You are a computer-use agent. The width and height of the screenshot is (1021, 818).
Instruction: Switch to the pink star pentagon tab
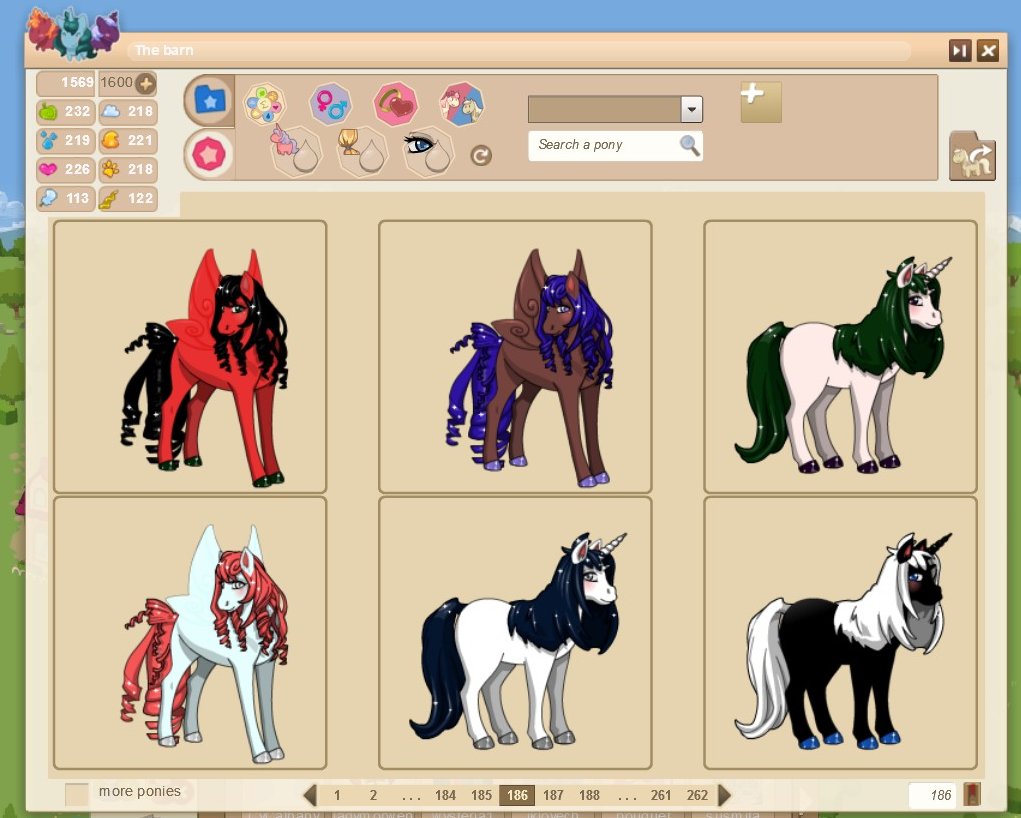(209, 155)
